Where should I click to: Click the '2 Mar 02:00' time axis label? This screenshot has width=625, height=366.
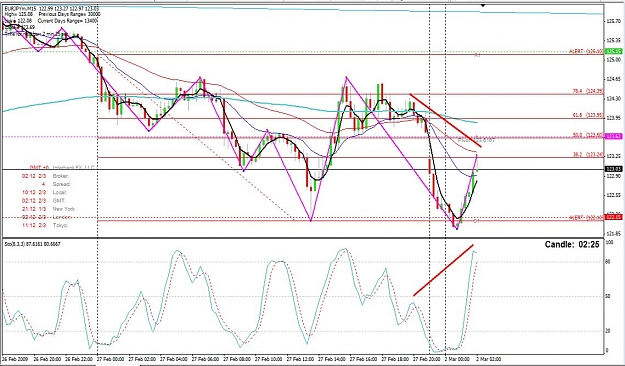point(489,359)
